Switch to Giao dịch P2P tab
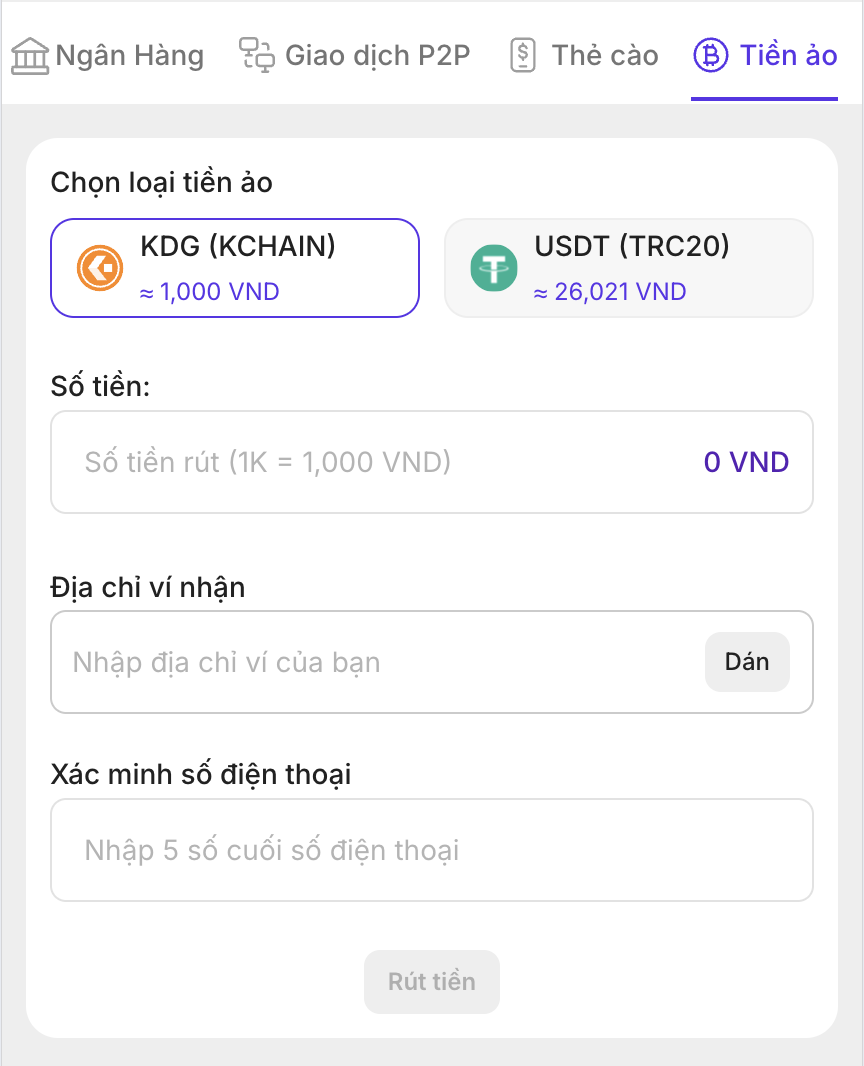864x1066 pixels. [x=354, y=56]
